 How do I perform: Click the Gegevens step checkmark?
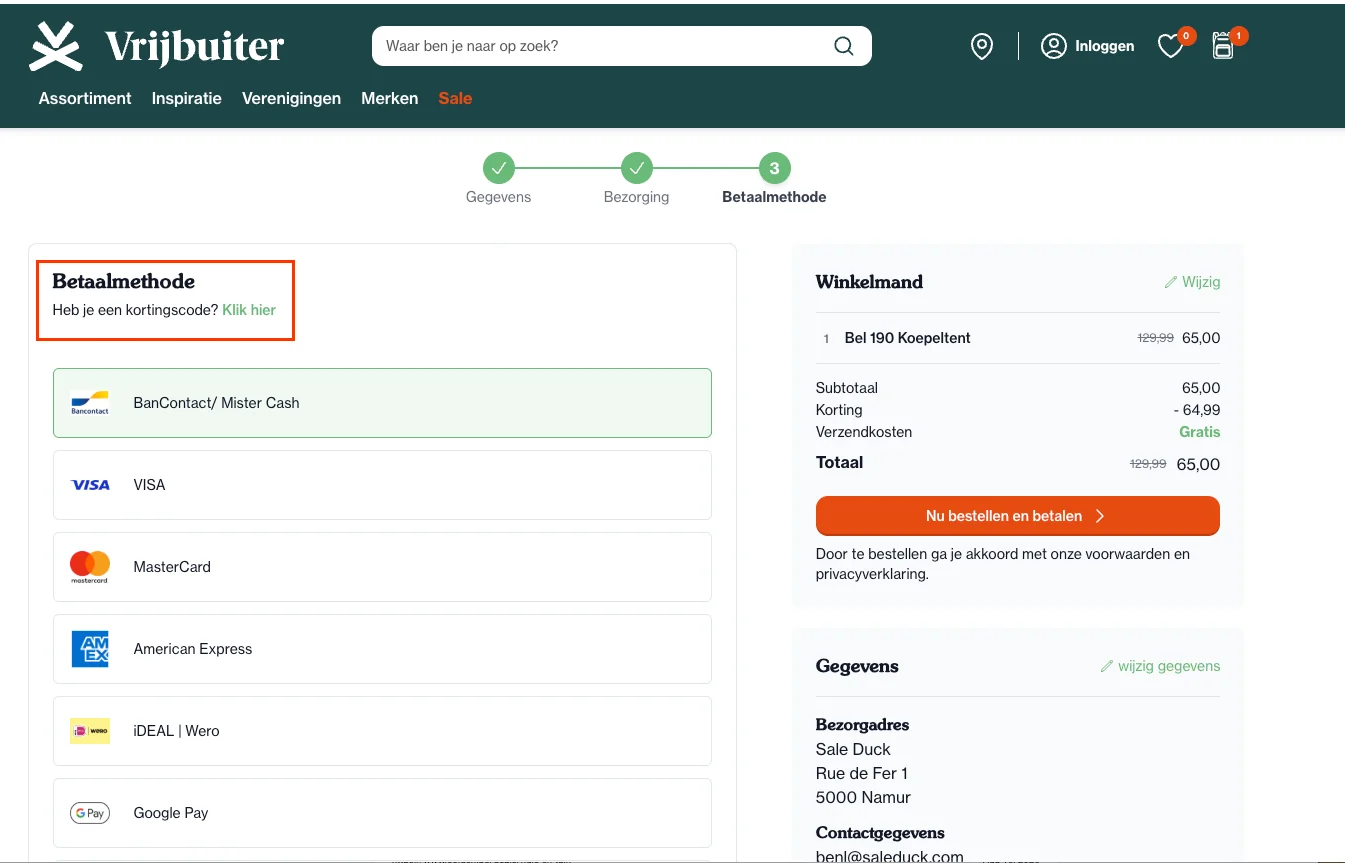click(x=498, y=168)
